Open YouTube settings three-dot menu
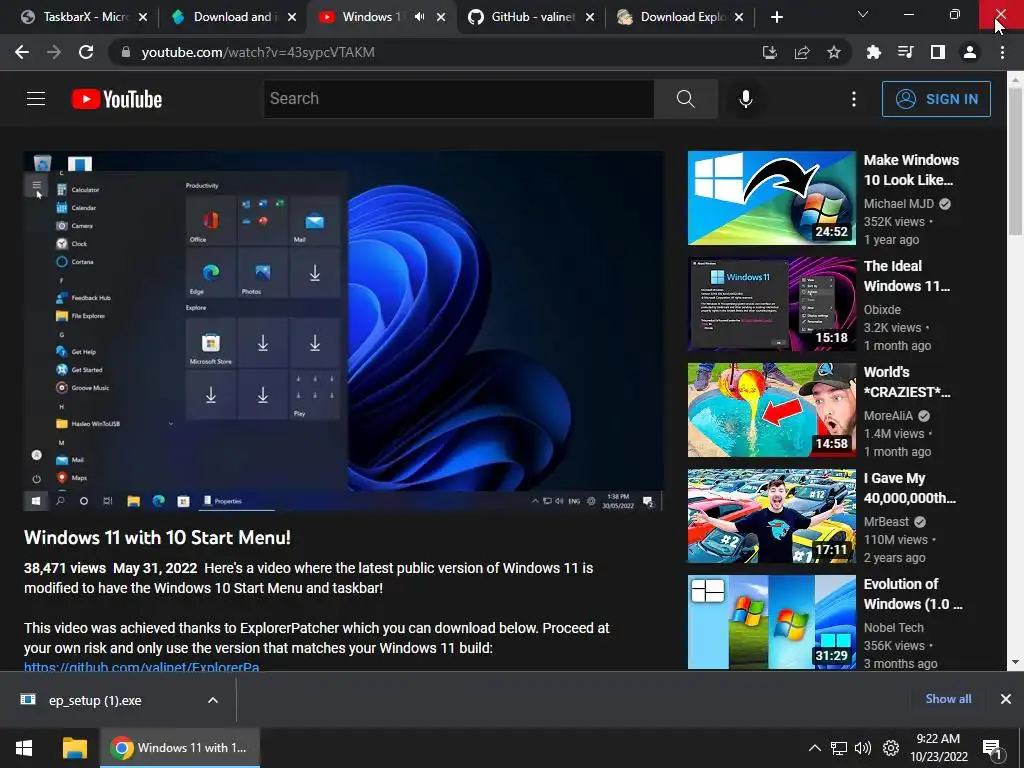Viewport: 1024px width, 768px height. coord(854,99)
